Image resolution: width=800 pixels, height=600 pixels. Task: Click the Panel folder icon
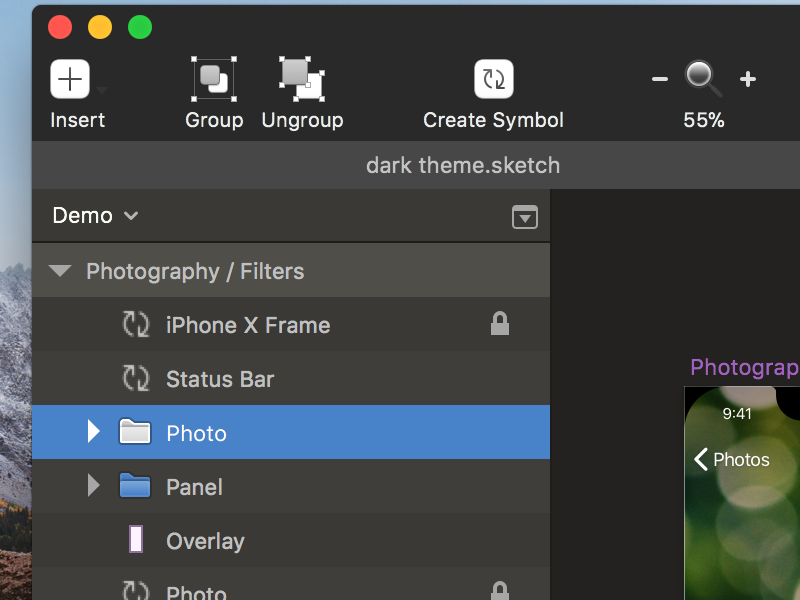coord(134,487)
